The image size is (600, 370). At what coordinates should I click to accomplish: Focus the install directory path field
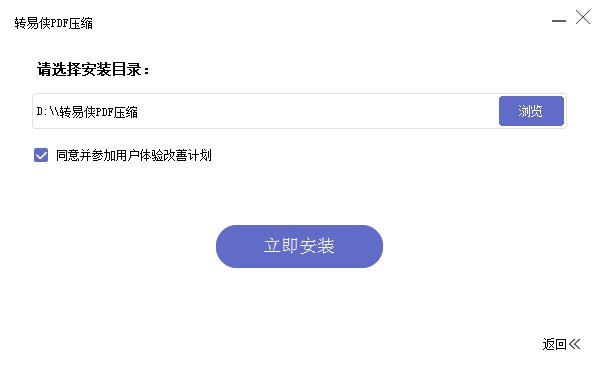point(266,111)
